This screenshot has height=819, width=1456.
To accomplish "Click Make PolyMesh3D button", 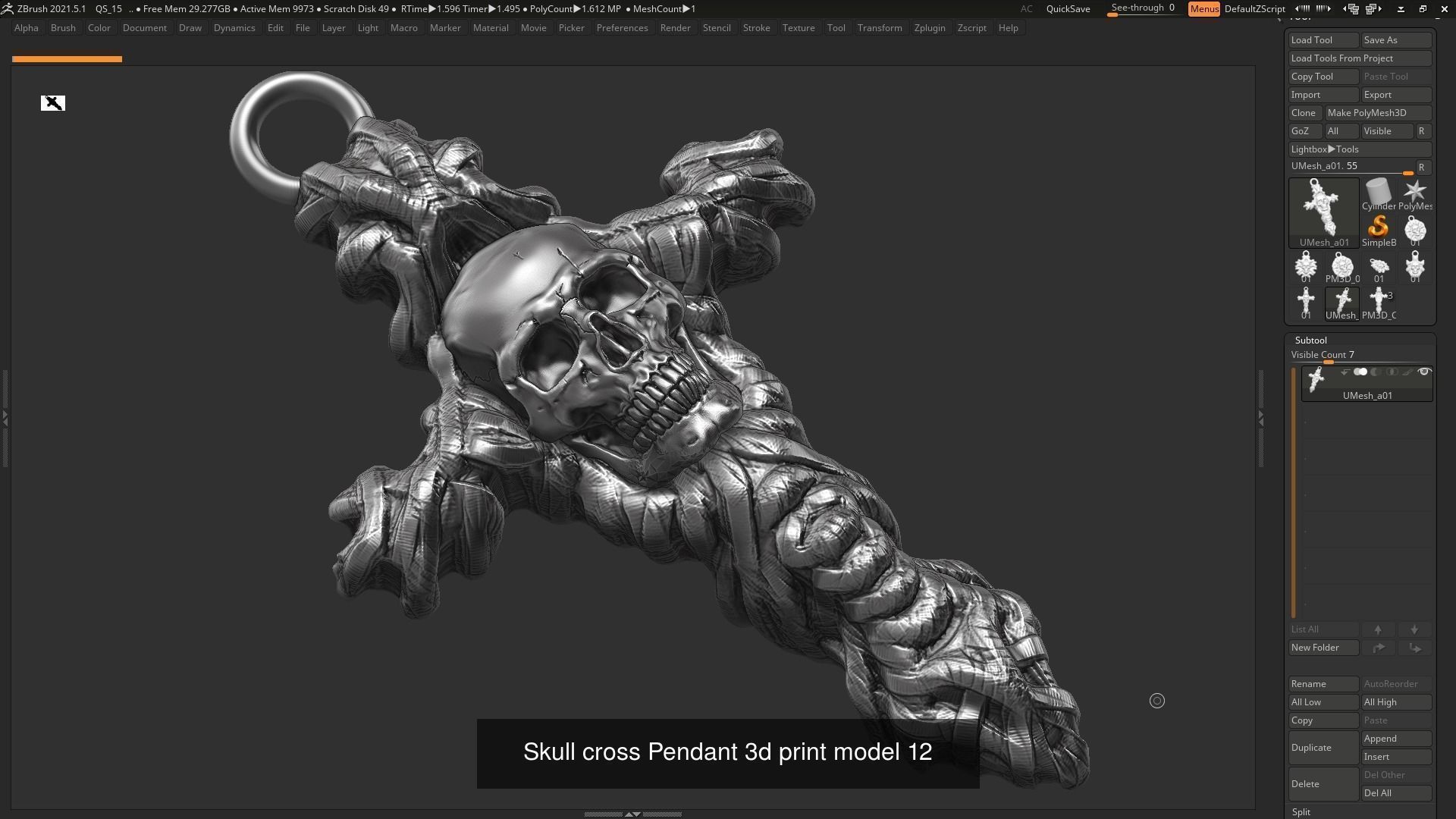I will pos(1378,113).
